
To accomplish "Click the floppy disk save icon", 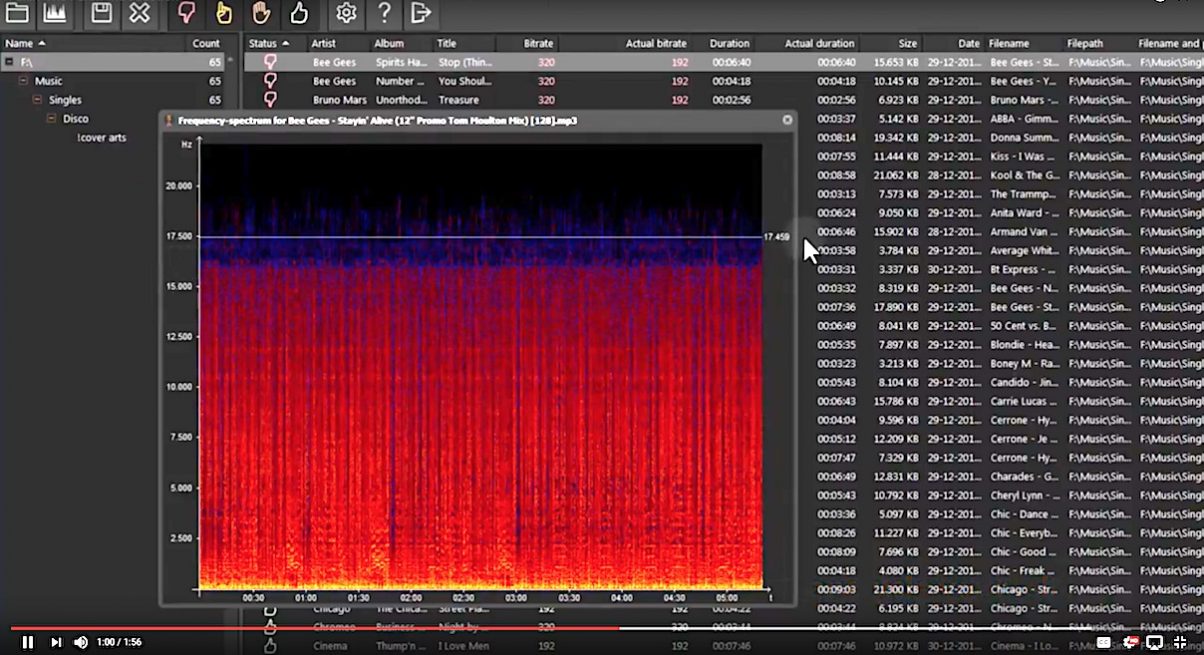I will tap(101, 13).
